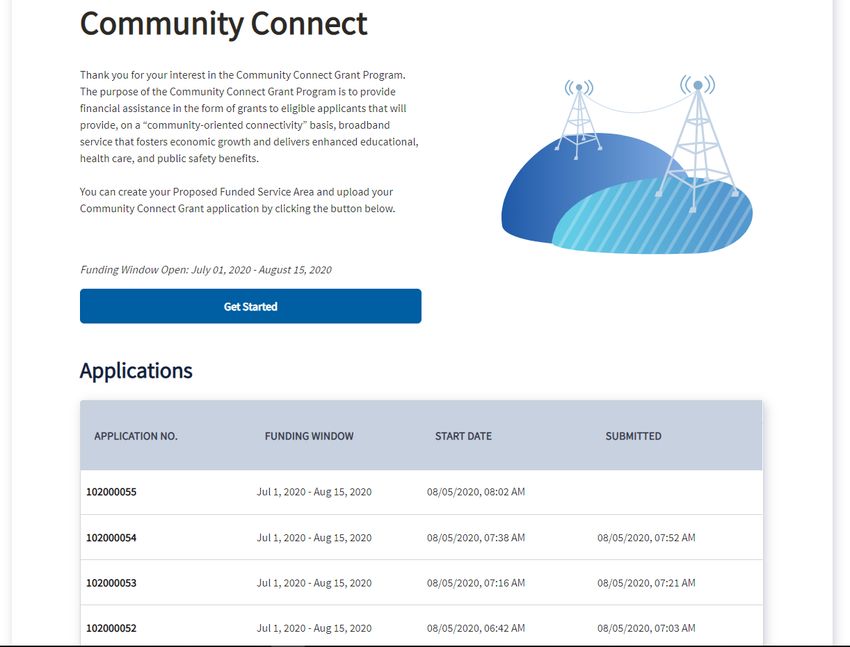Sort by START DATE column header
Viewport: 850px width, 647px height.
(x=463, y=436)
